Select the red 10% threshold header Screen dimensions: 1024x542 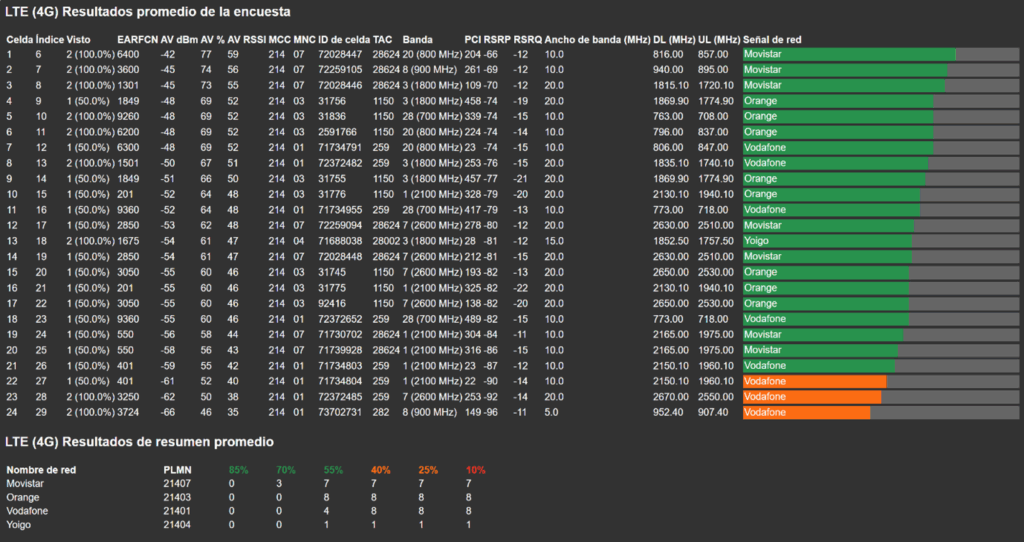(474, 468)
